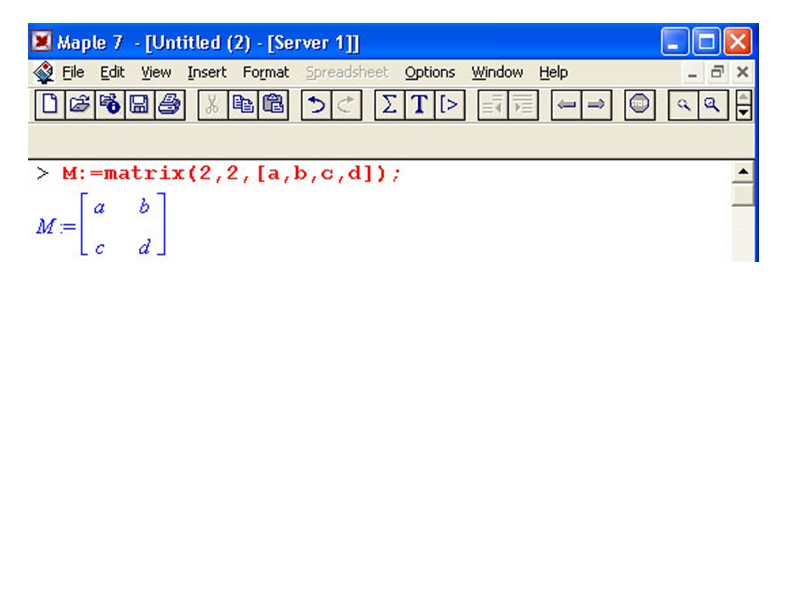
Task: Click the vertical scrollbar thumb
Action: 743,194
